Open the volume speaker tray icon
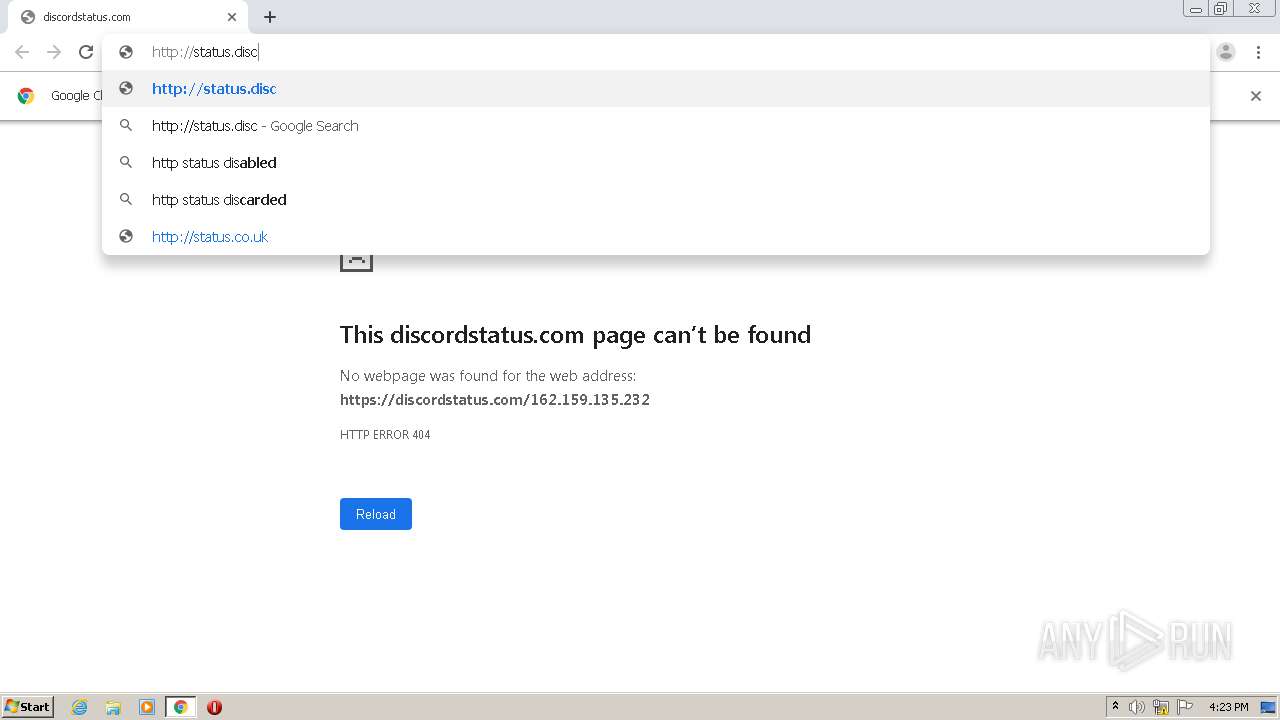1280x720 pixels. coord(1137,707)
